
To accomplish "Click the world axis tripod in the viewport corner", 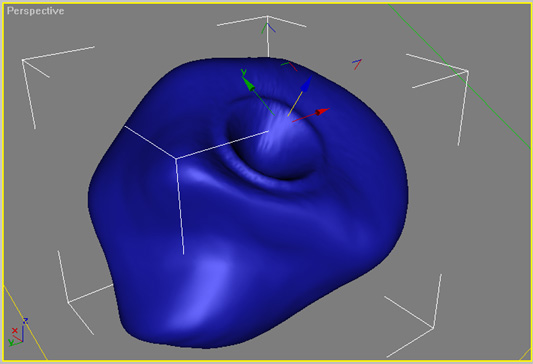I will pos(16,332).
